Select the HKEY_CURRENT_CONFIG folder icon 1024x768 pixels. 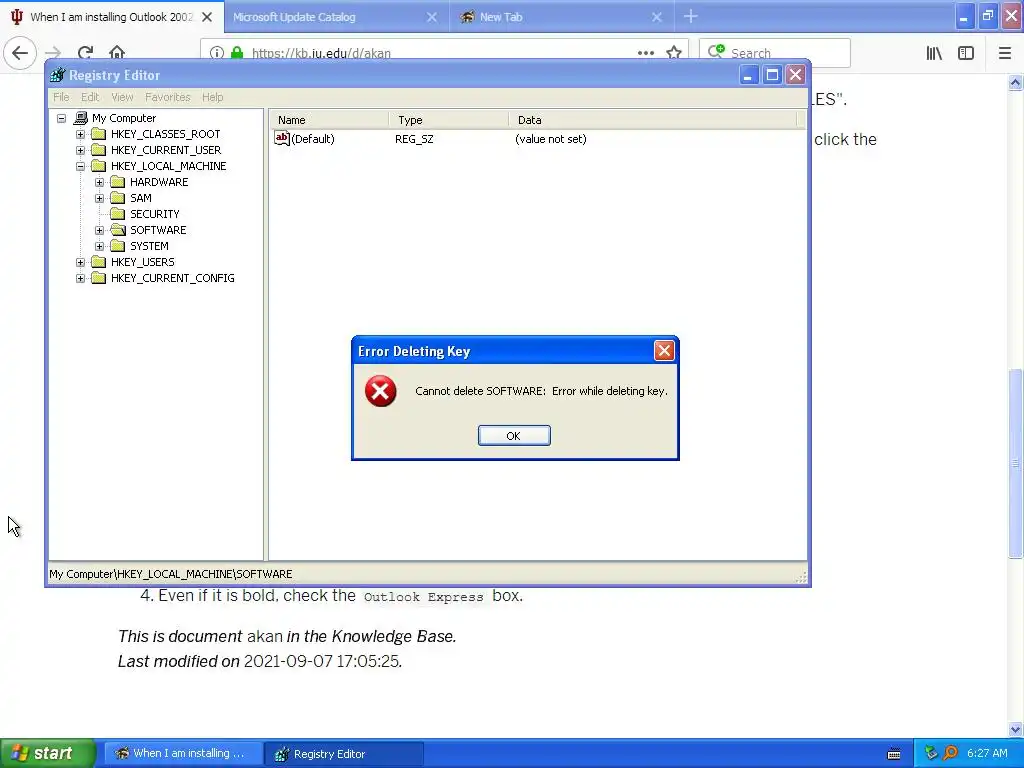(x=99, y=278)
